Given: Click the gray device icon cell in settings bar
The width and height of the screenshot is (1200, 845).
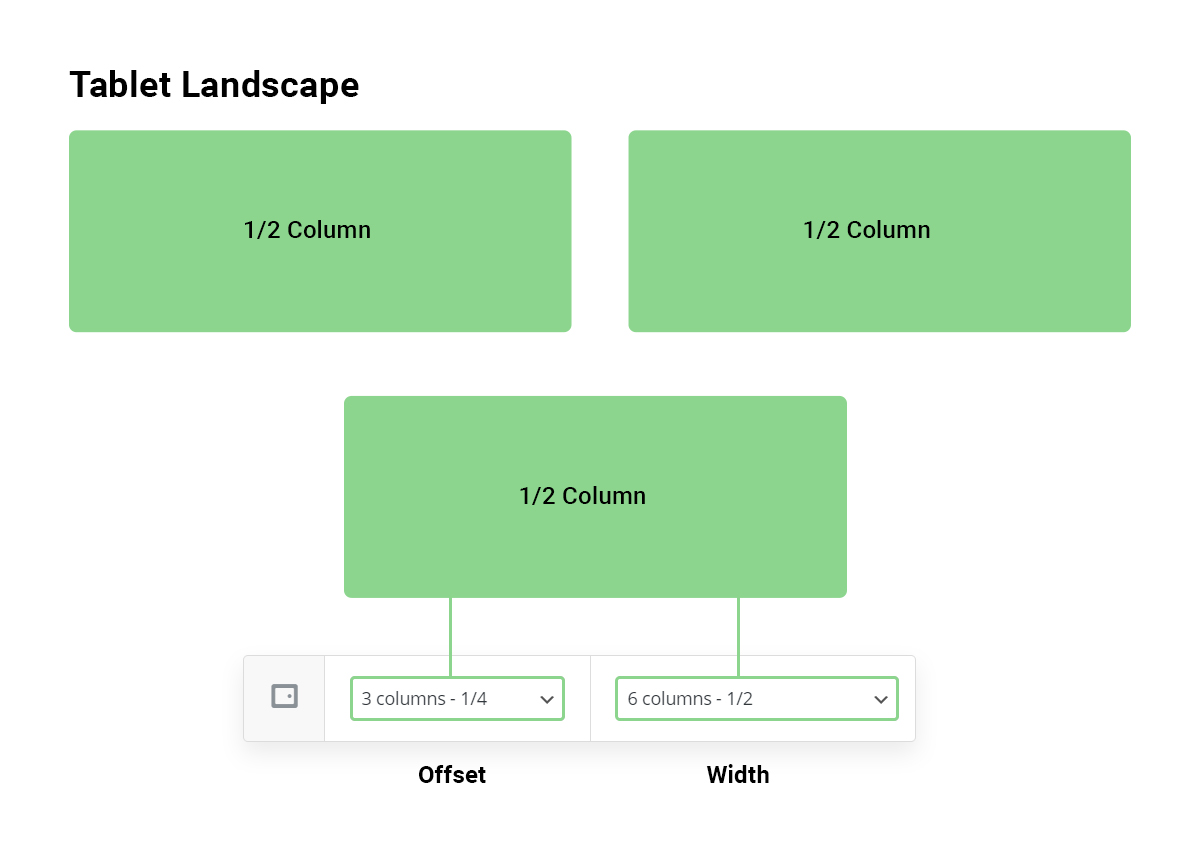Looking at the screenshot, I should (x=284, y=698).
